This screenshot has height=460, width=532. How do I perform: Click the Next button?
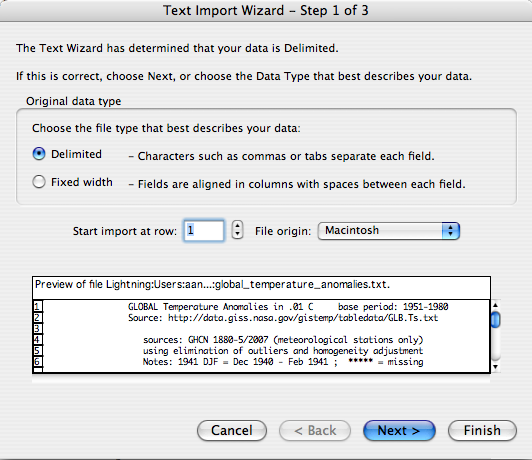click(x=399, y=430)
